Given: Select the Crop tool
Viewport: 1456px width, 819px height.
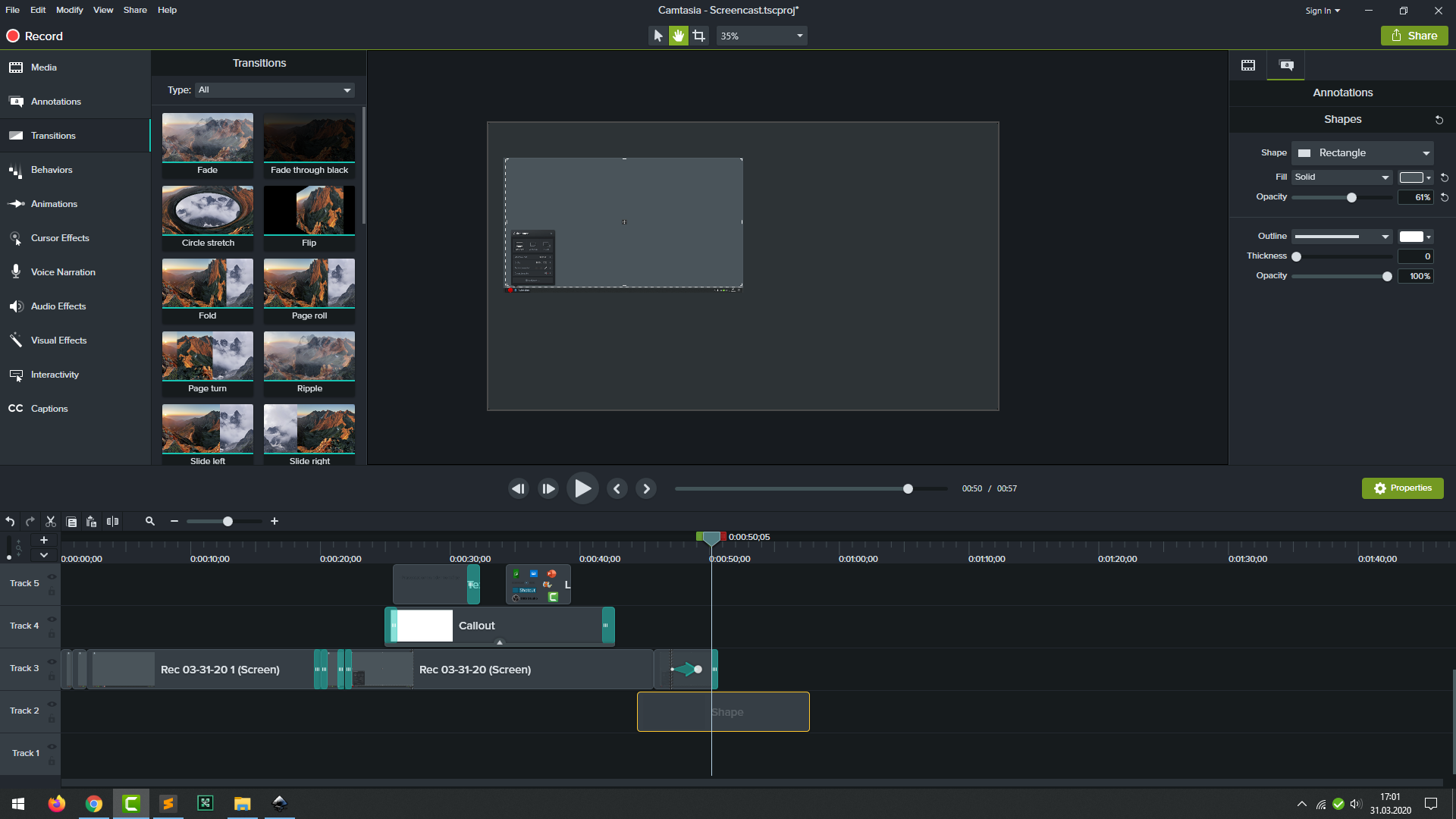Looking at the screenshot, I should [x=699, y=36].
